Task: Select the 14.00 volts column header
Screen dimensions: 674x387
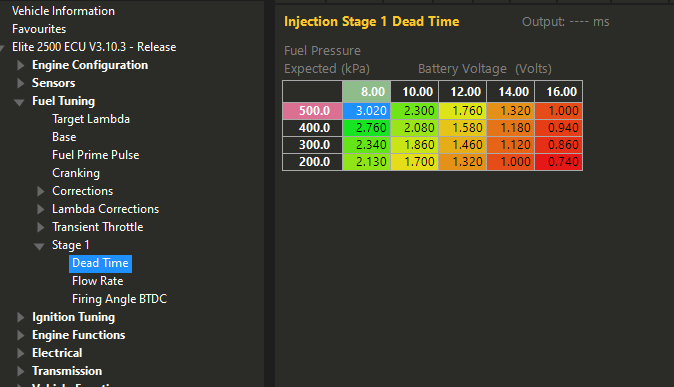Action: (x=511, y=92)
